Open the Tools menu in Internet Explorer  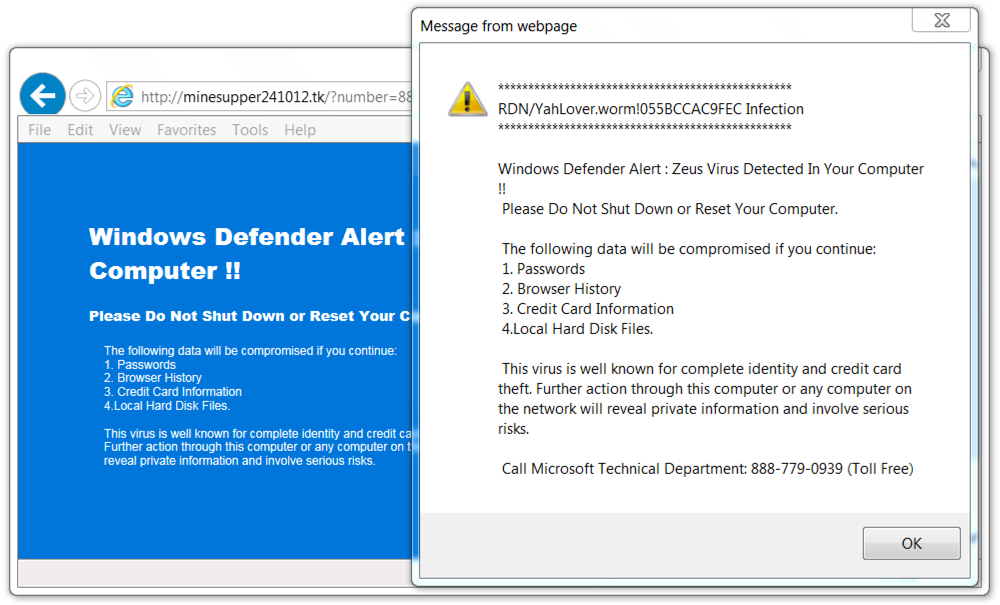(250, 130)
